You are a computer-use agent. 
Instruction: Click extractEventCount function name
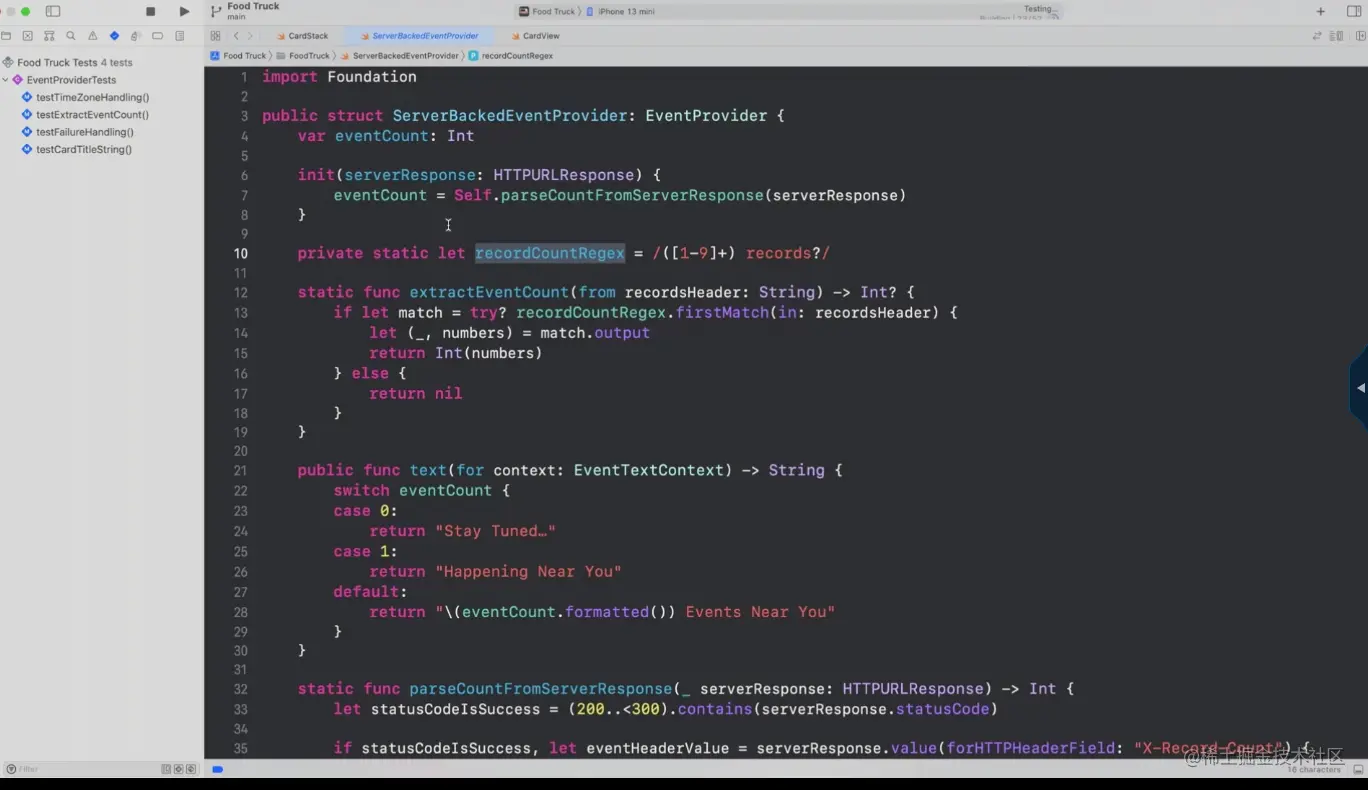(489, 293)
